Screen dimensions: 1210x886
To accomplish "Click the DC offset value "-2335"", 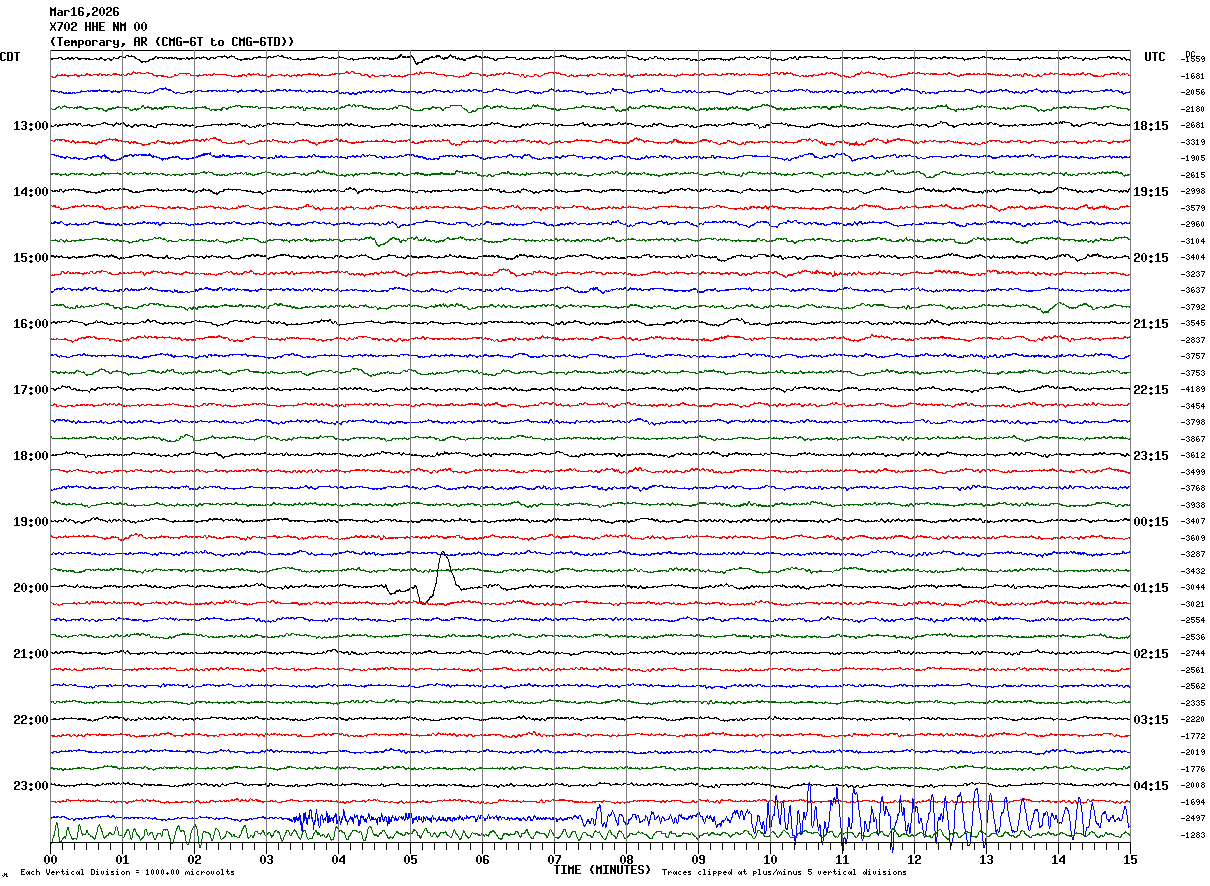I will (1193, 703).
